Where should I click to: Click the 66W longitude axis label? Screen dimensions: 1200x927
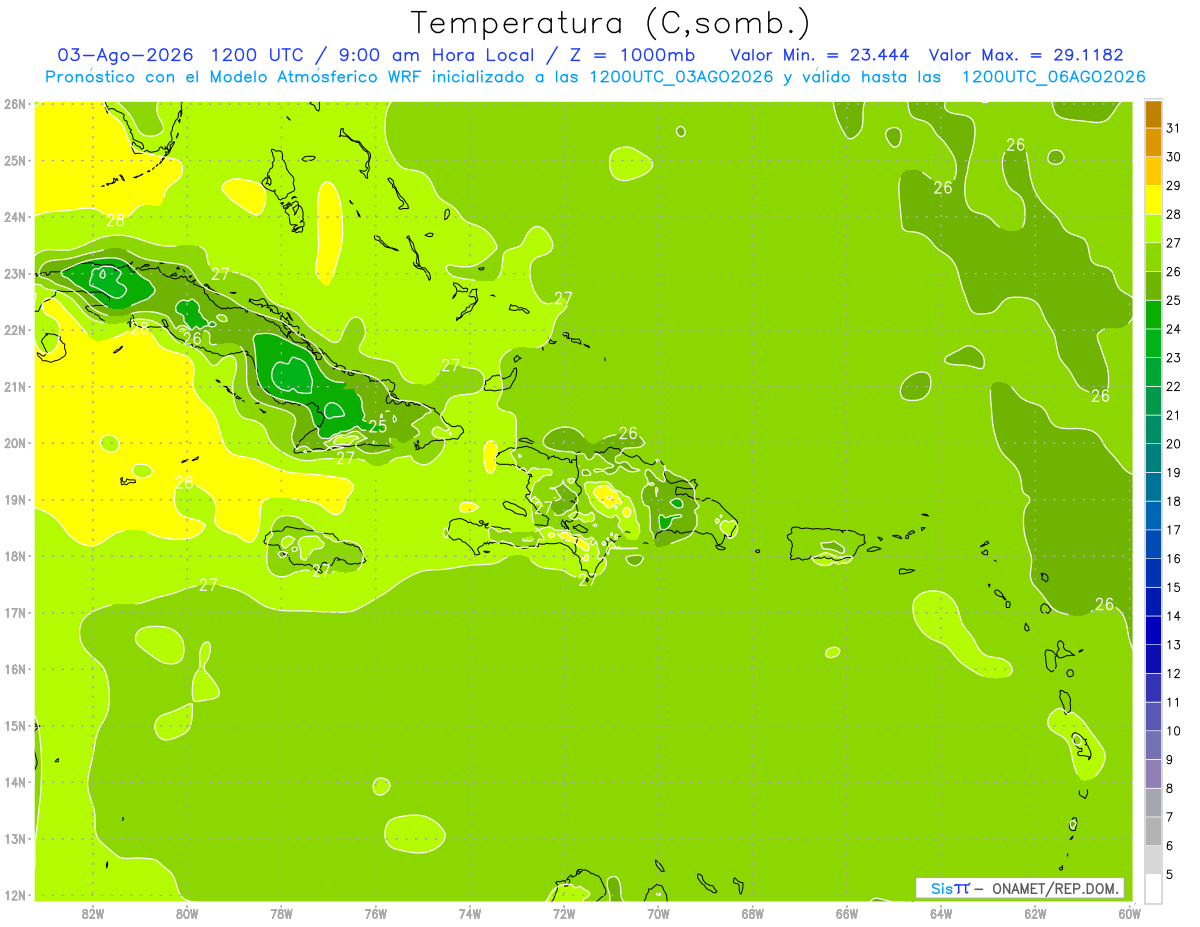(x=847, y=913)
